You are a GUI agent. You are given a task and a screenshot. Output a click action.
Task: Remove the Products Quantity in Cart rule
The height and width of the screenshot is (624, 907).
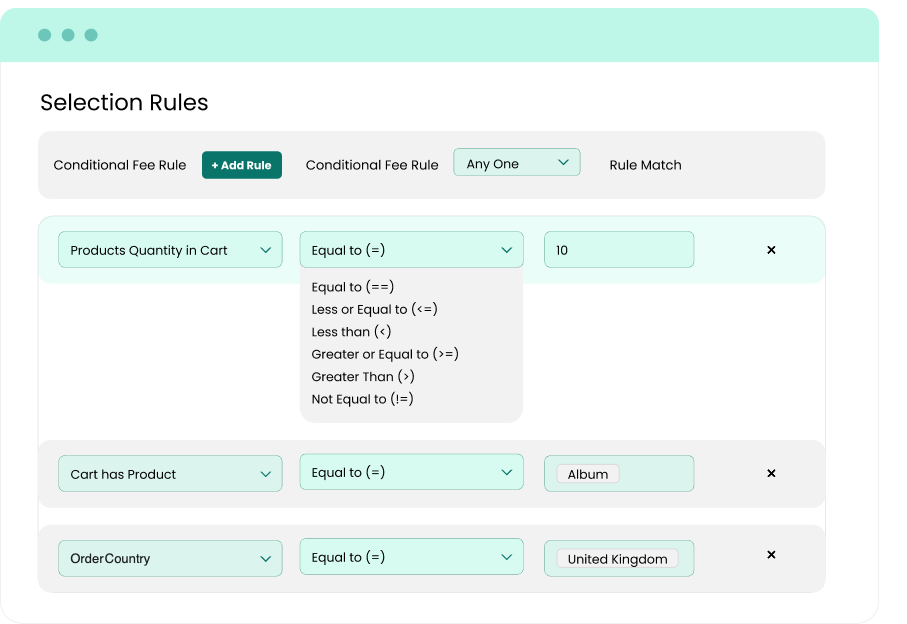771,250
